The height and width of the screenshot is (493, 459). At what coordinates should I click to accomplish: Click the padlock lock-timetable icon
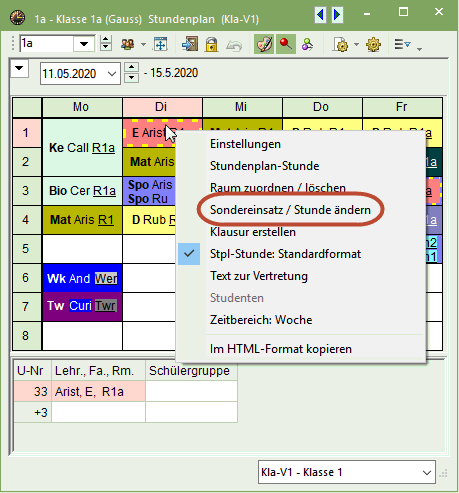click(x=211, y=44)
